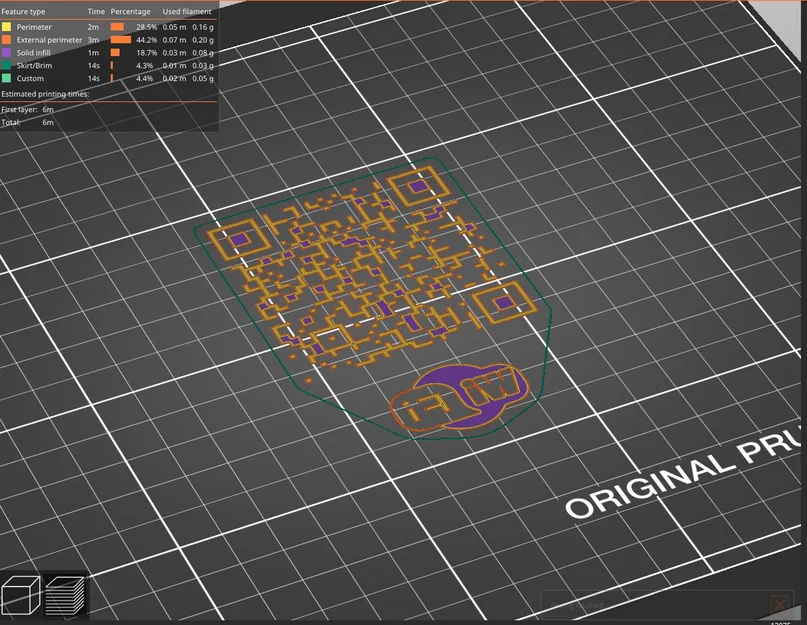
Task: Click the "Feature type" column header
Action: (x=23, y=11)
